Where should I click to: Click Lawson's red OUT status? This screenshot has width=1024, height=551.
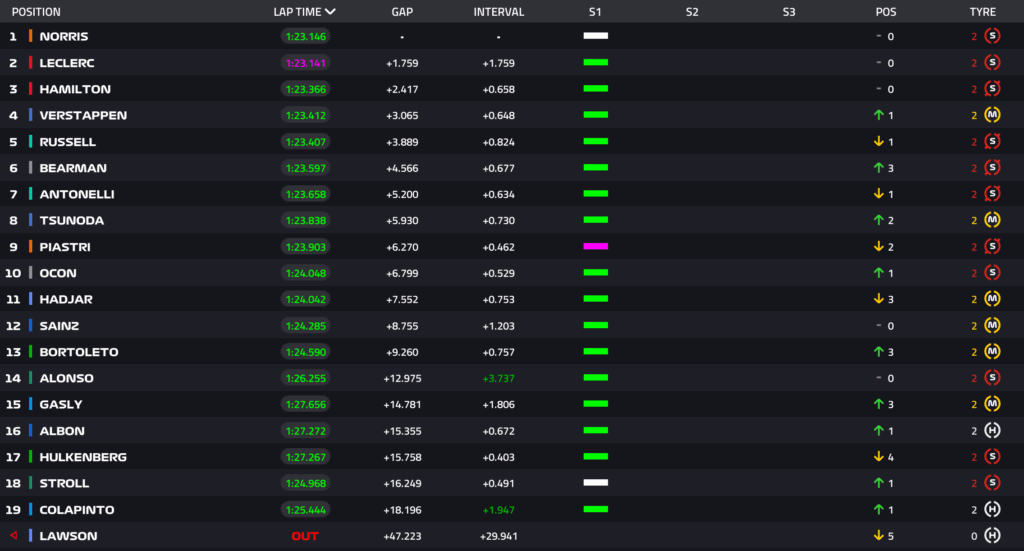point(305,536)
